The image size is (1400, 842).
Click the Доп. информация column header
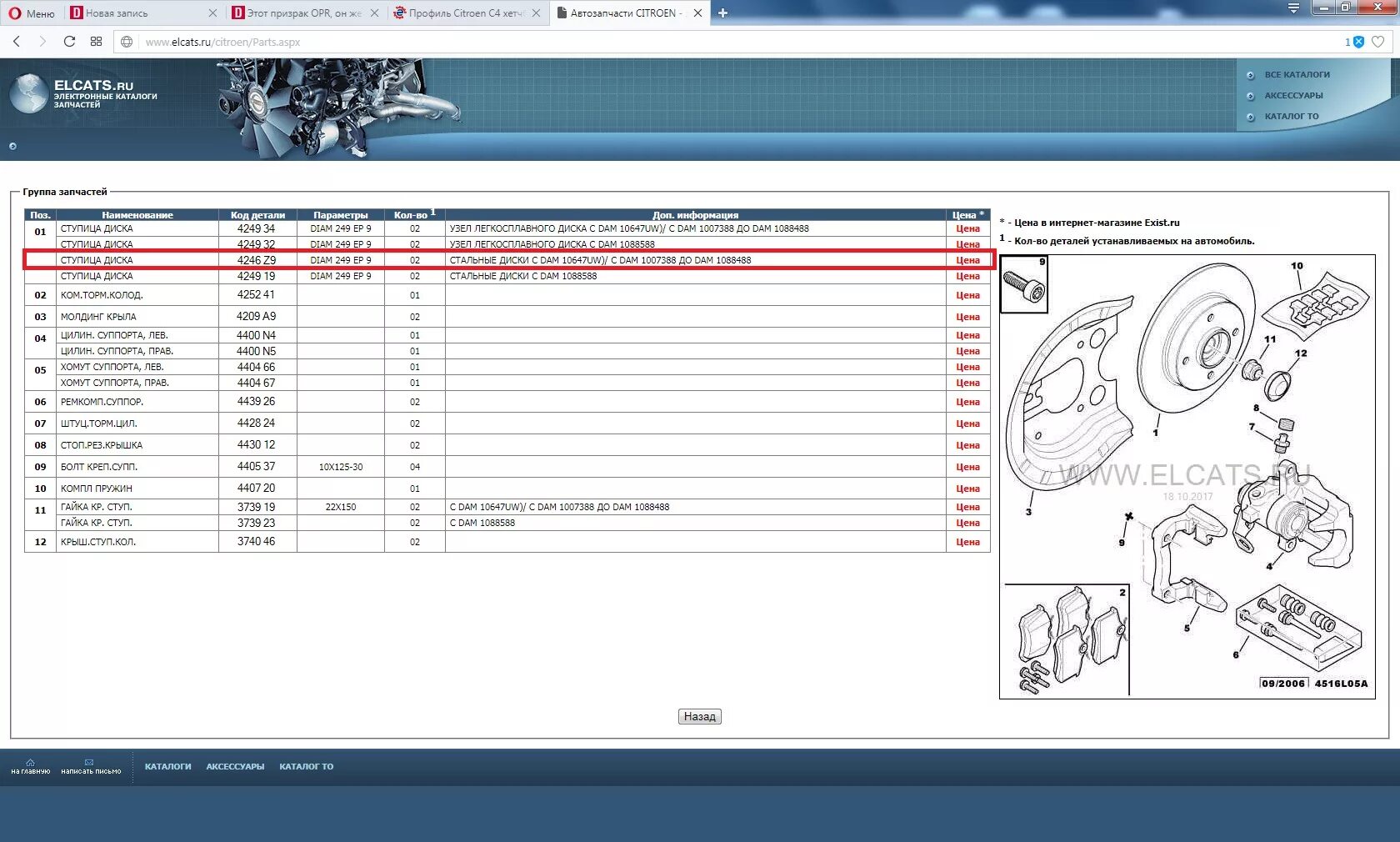click(x=696, y=215)
